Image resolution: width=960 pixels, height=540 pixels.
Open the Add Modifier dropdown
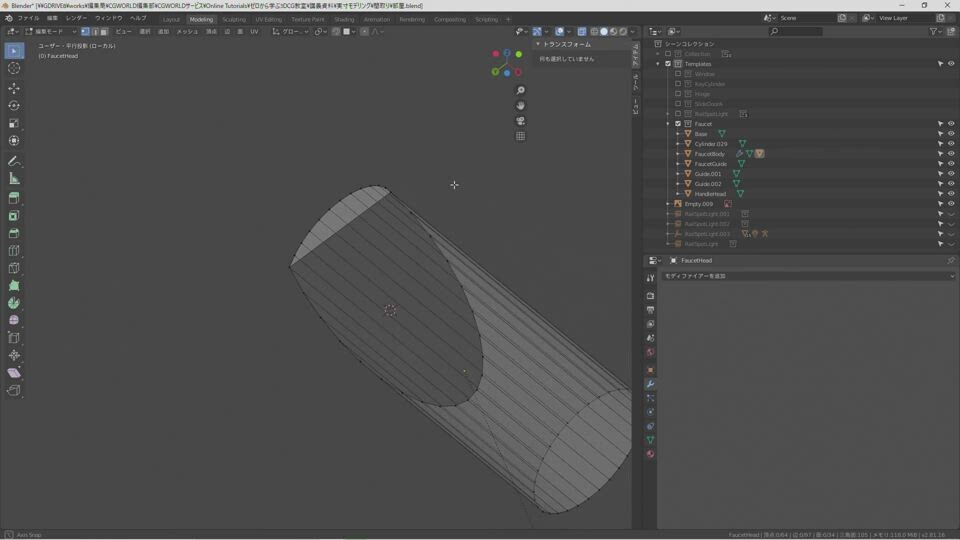coord(808,276)
